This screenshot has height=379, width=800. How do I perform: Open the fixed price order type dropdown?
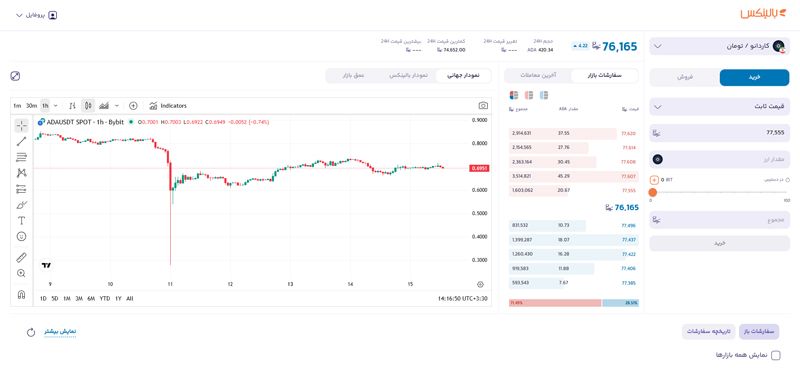coord(719,107)
